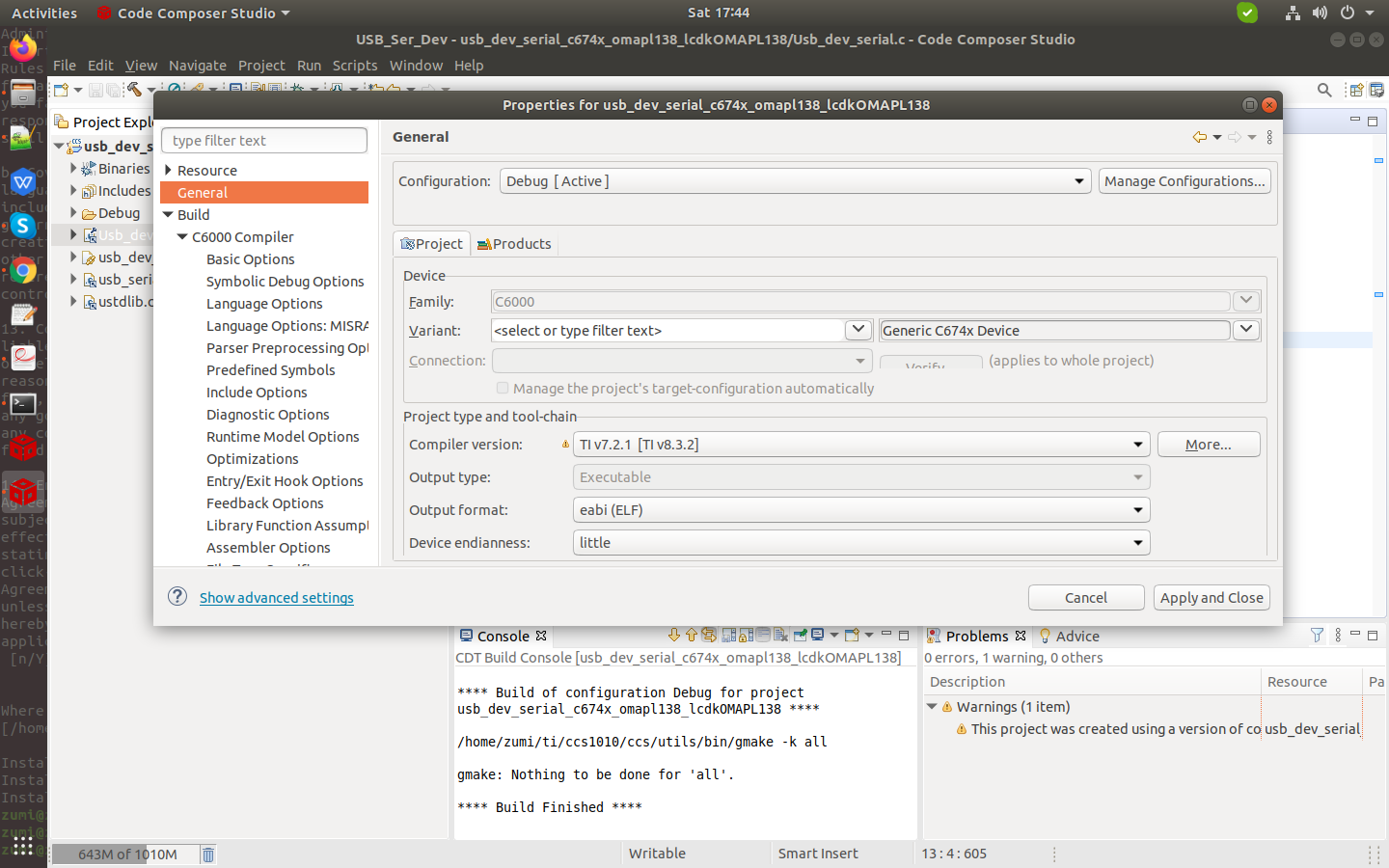This screenshot has height=868, width=1389.
Task: Click the network icon in the top bar
Action: click(1293, 13)
